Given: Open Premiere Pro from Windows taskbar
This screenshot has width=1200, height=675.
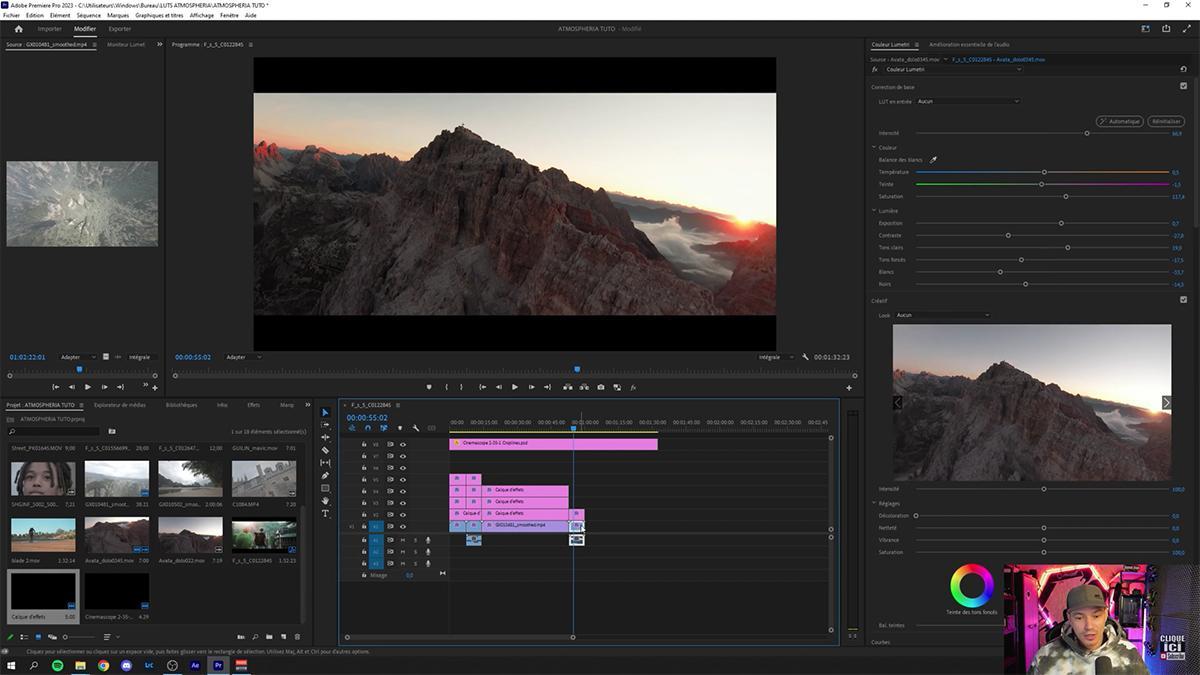Looking at the screenshot, I should (218, 665).
